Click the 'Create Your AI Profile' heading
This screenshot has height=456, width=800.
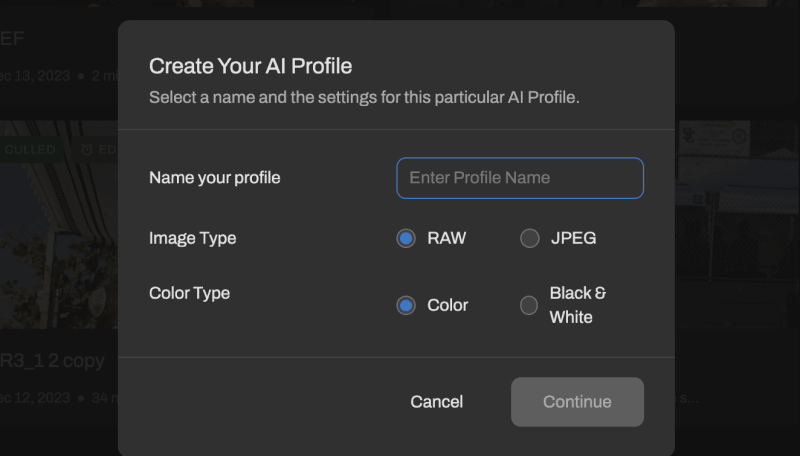click(x=250, y=67)
